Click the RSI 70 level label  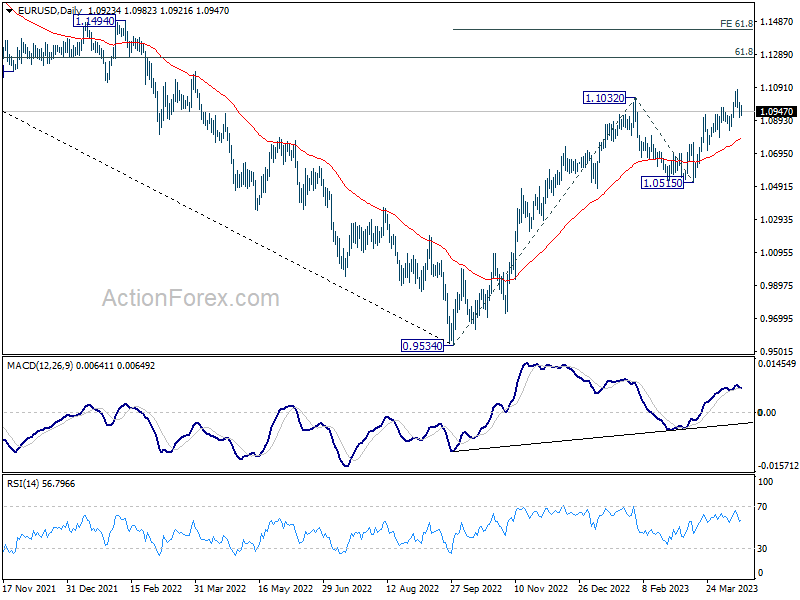762,507
